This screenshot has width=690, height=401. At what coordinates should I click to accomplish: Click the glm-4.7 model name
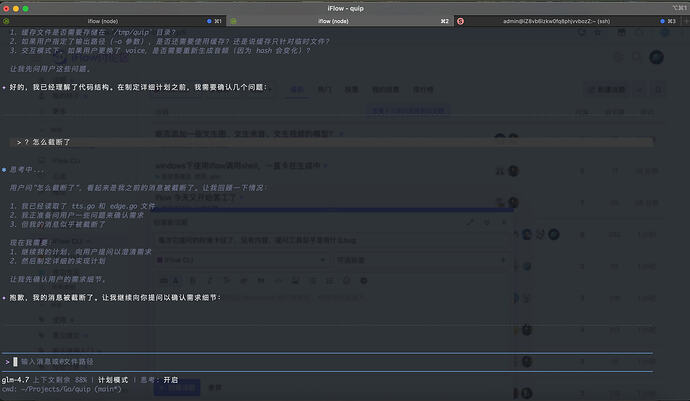[17, 380]
